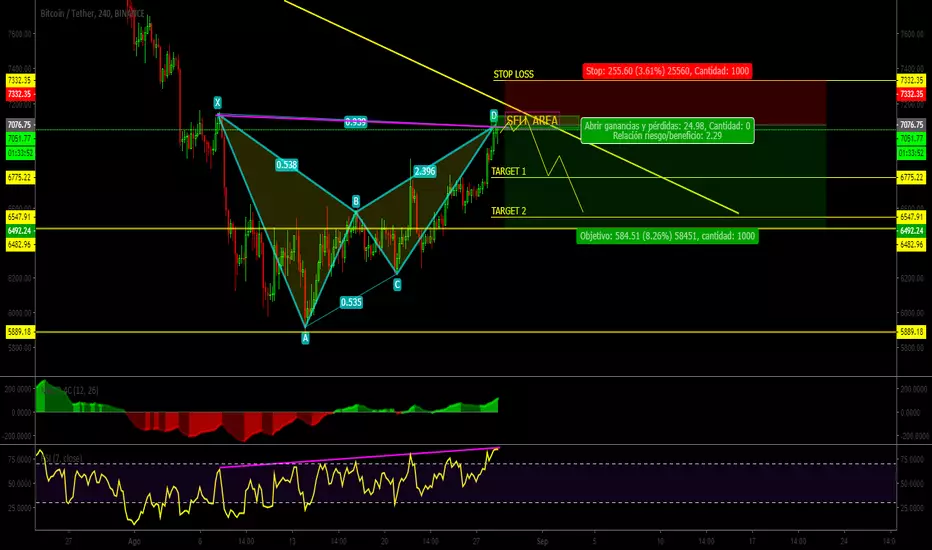Viewport: 932px width, 550px height.
Task: Click the 6547.91 tag on right price axis
Action: point(911,217)
